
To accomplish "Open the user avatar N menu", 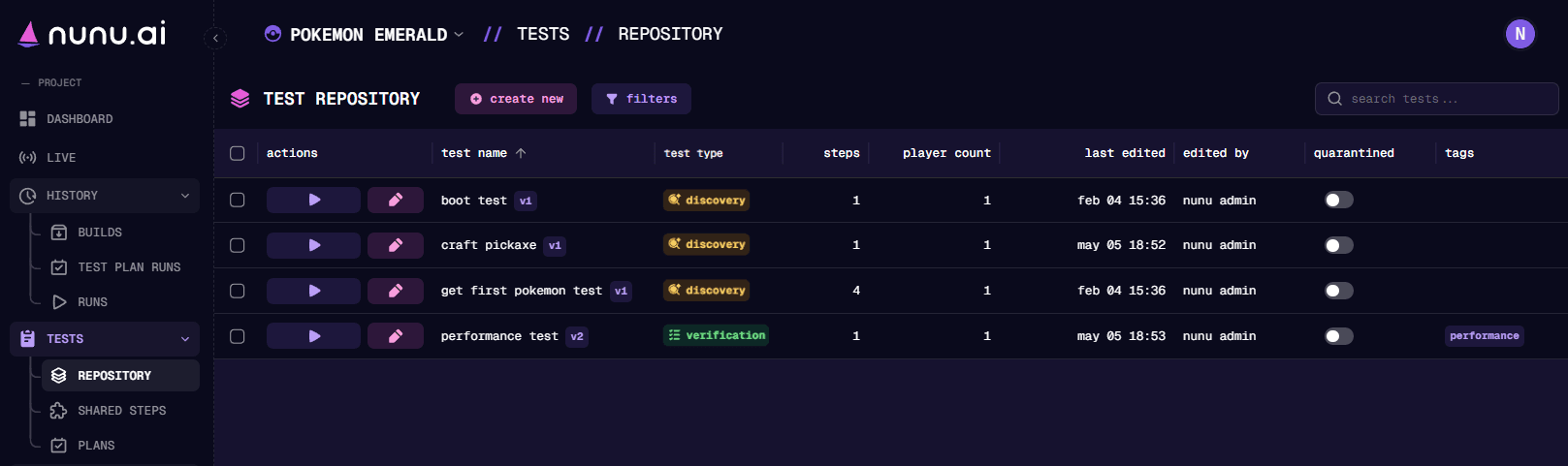I will coord(1520,34).
